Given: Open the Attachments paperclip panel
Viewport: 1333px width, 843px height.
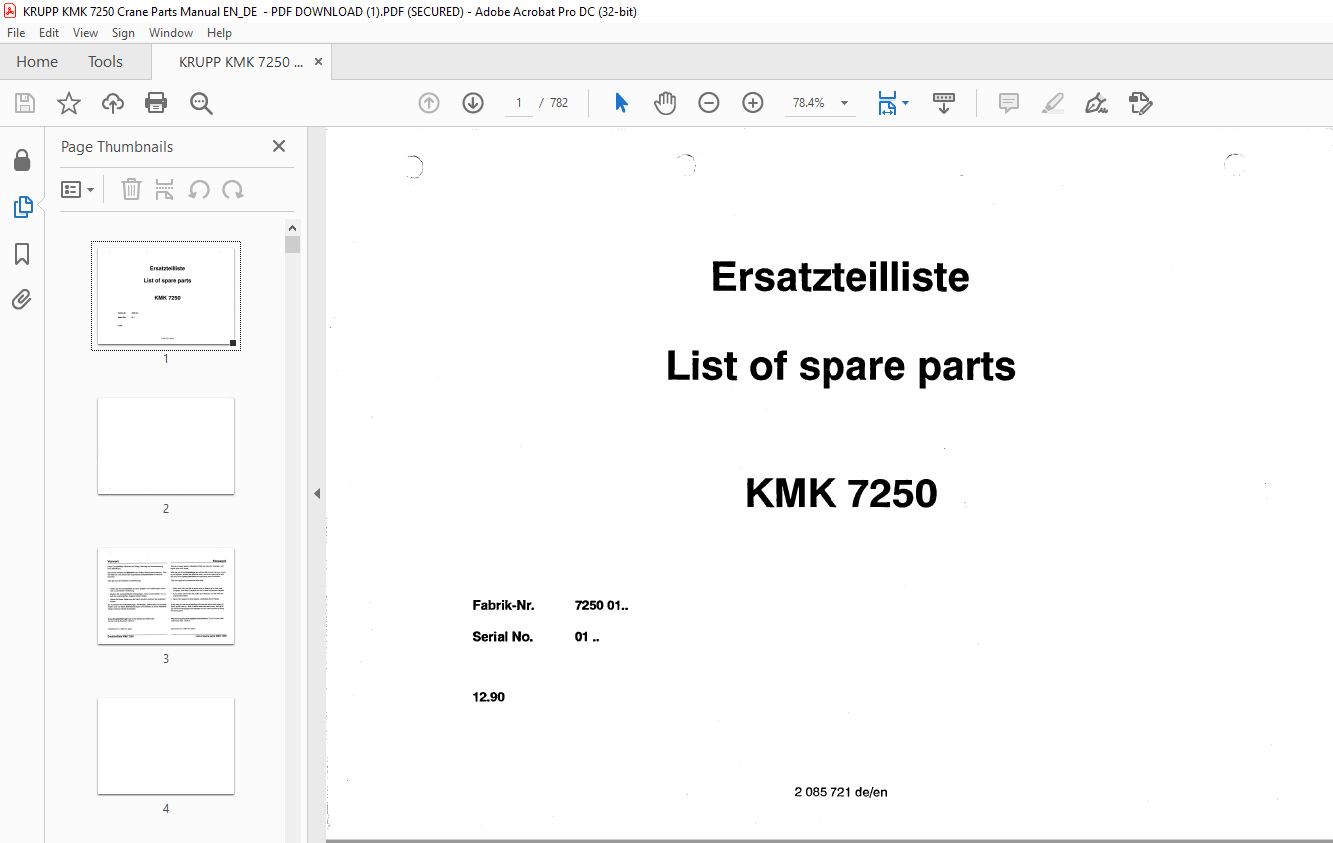Looking at the screenshot, I should [22, 299].
